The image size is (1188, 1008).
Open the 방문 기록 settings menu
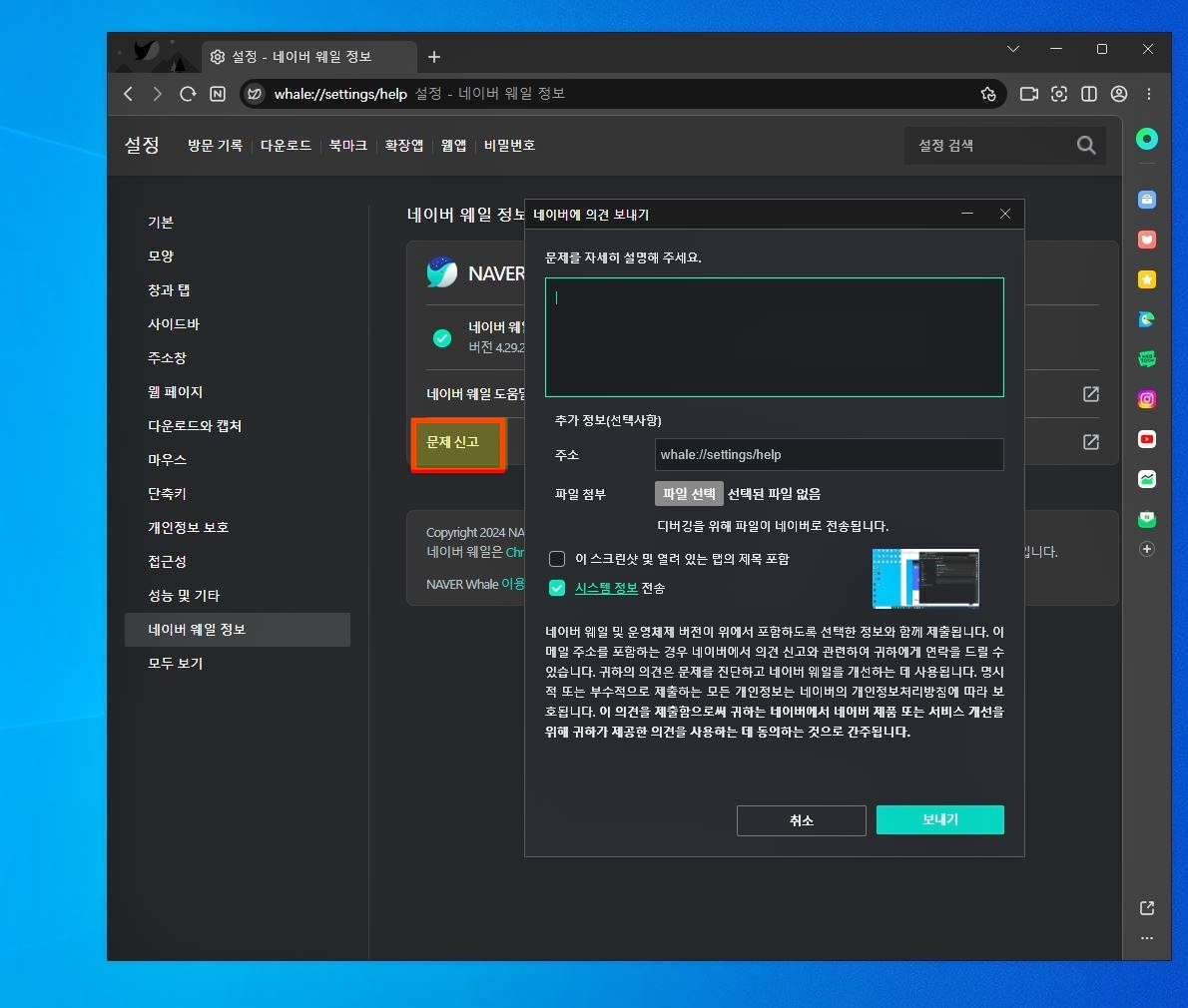click(x=216, y=146)
